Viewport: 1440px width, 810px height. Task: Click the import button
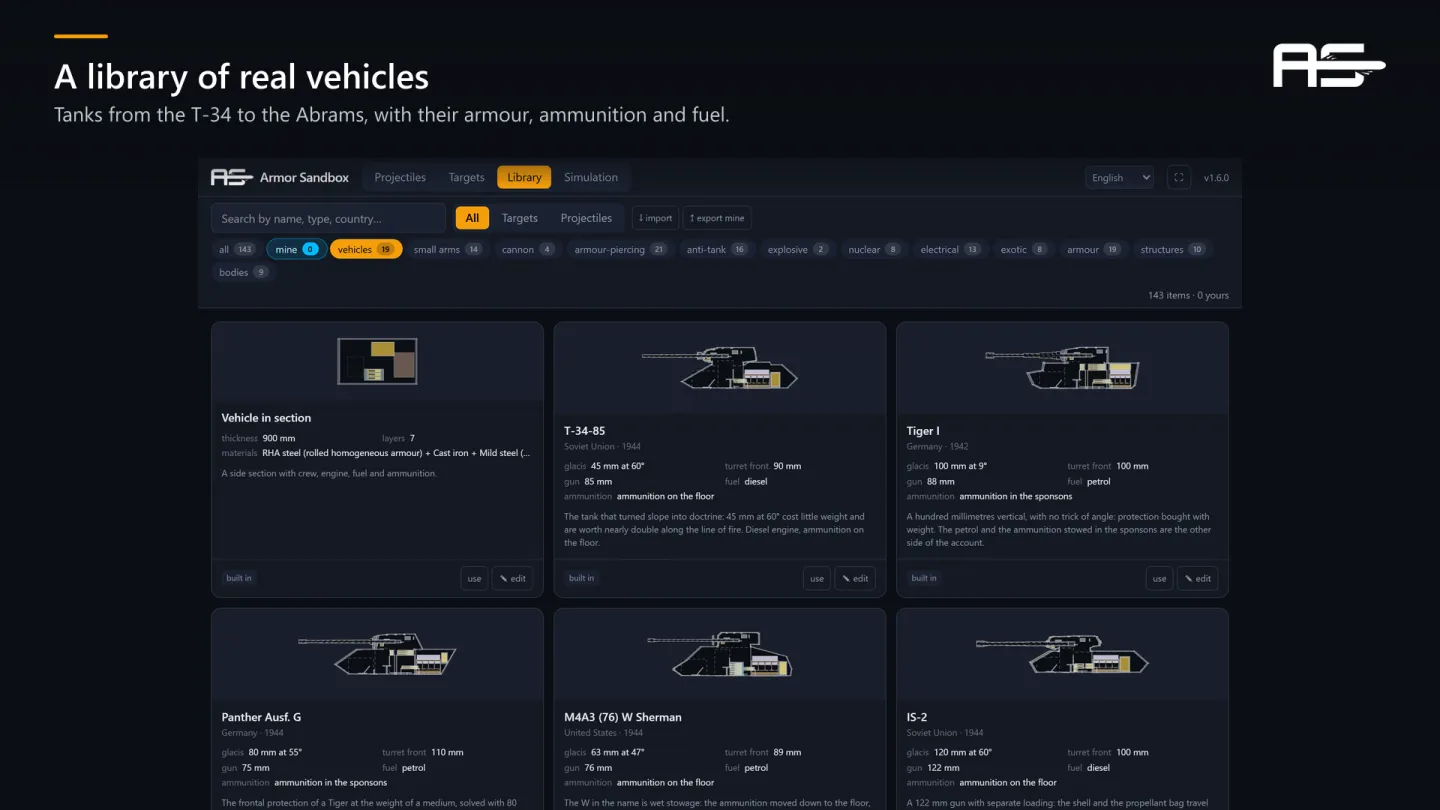[x=655, y=218]
